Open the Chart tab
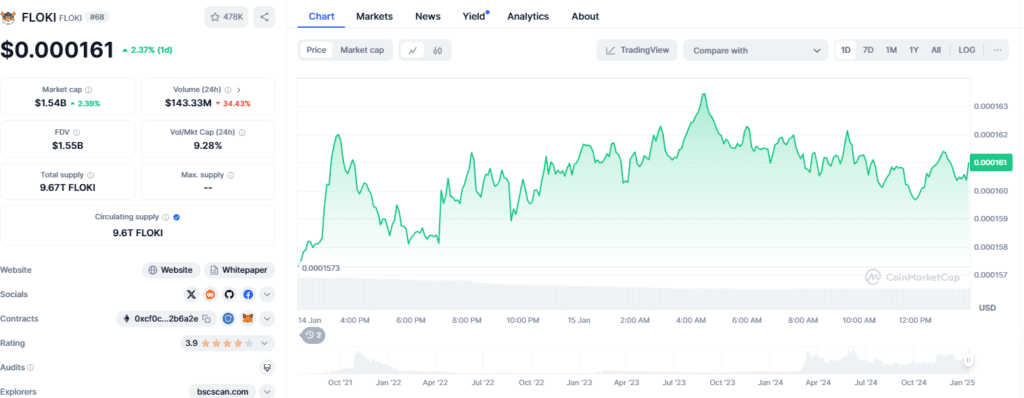The image size is (1024, 398). (x=321, y=16)
